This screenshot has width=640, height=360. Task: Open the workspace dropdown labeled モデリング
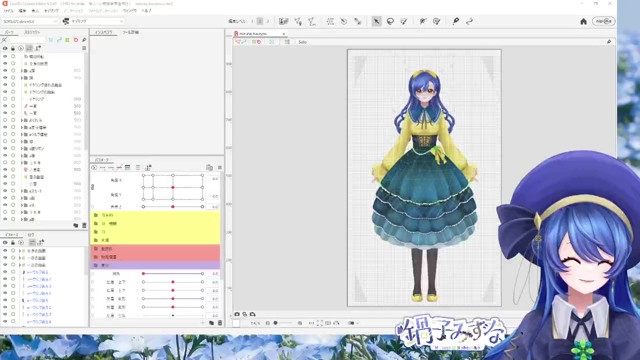point(93,21)
